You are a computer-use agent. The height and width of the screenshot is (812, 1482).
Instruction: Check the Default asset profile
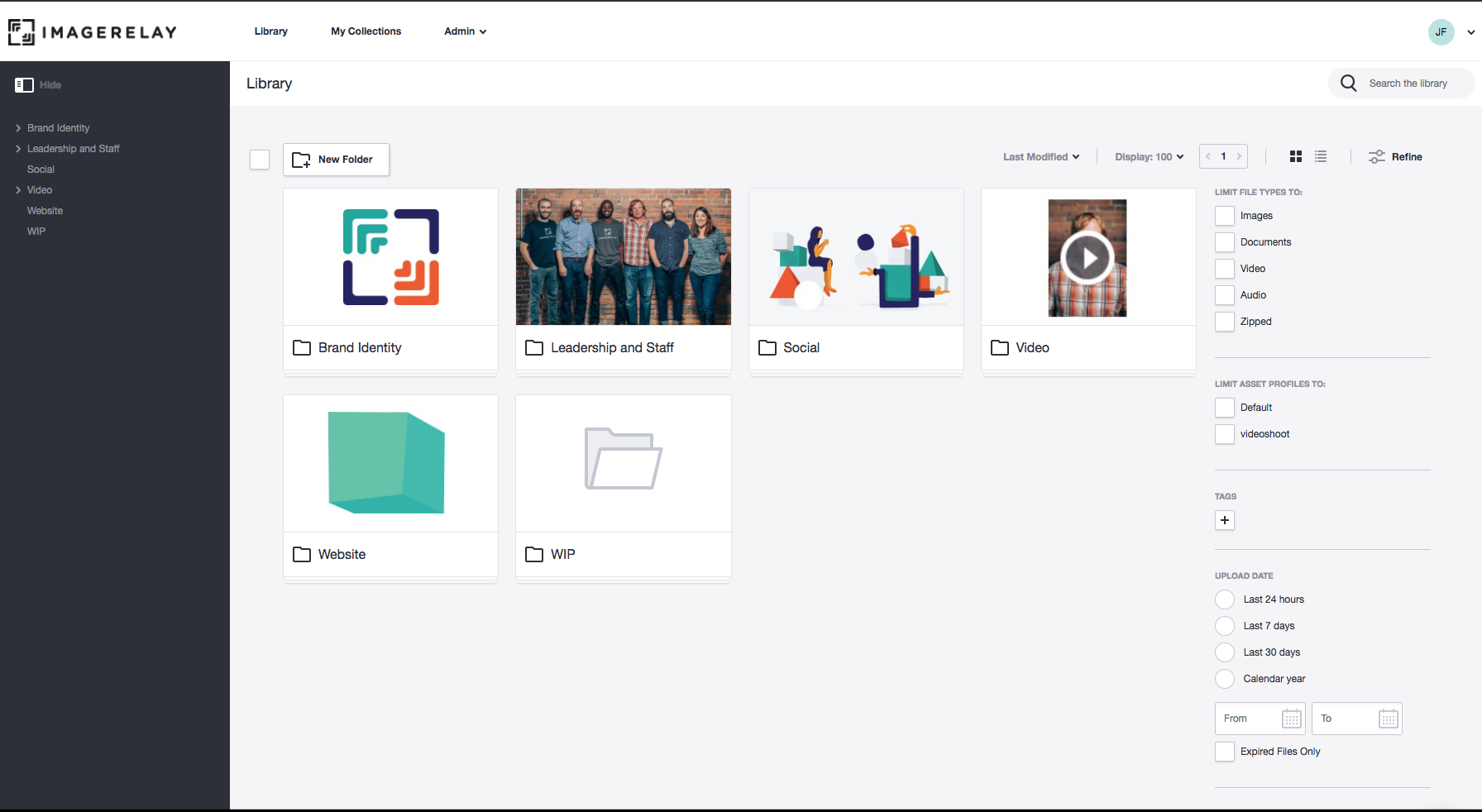tap(1225, 408)
